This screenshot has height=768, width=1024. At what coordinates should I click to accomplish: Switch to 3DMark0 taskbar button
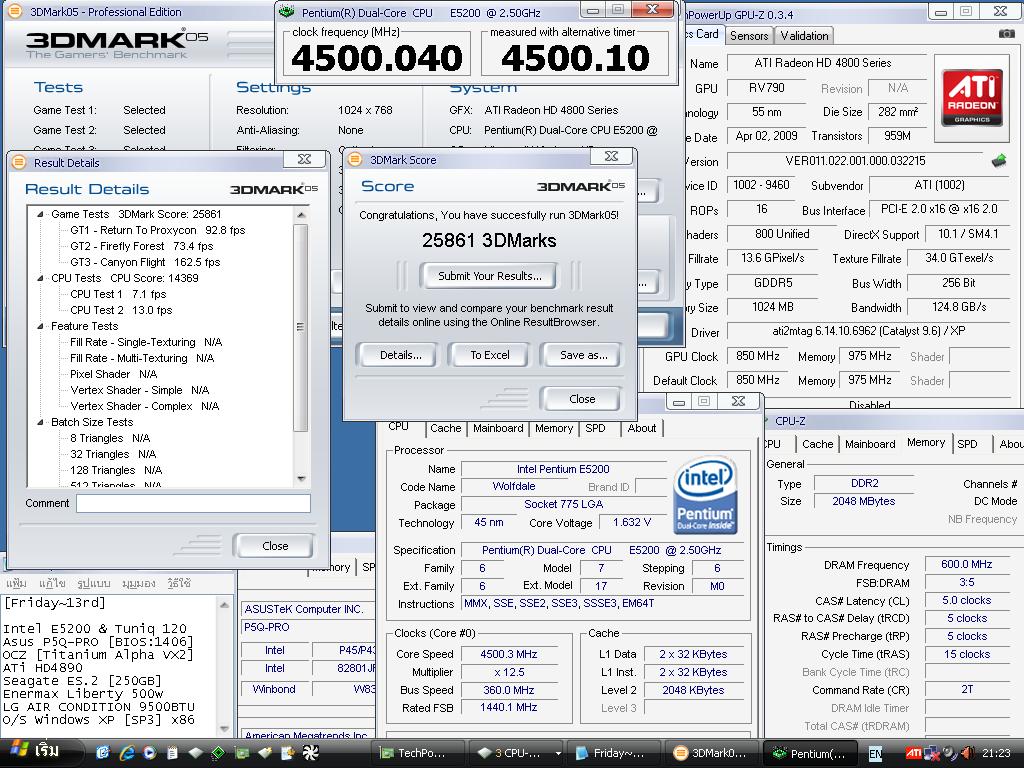[713, 754]
